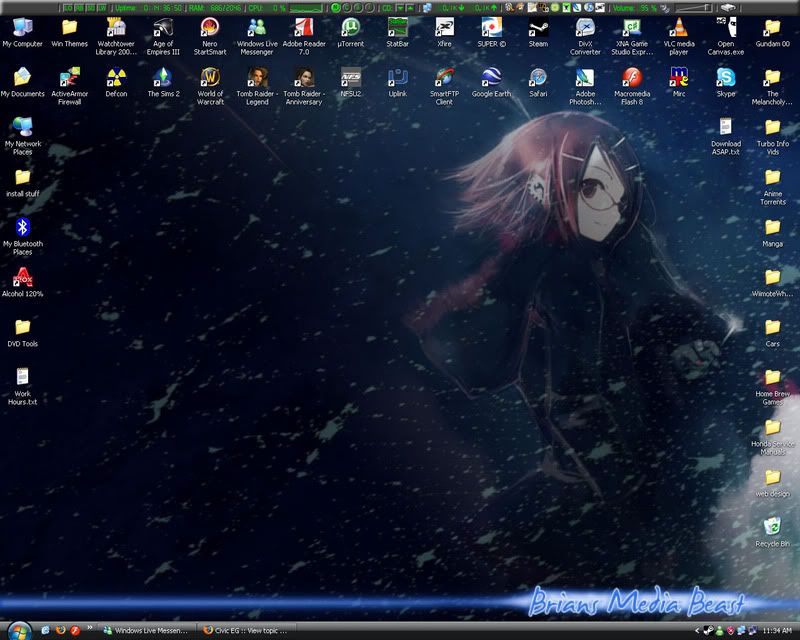The height and width of the screenshot is (640, 800).
Task: Launch Safari browser shortcut
Action: pos(538,83)
